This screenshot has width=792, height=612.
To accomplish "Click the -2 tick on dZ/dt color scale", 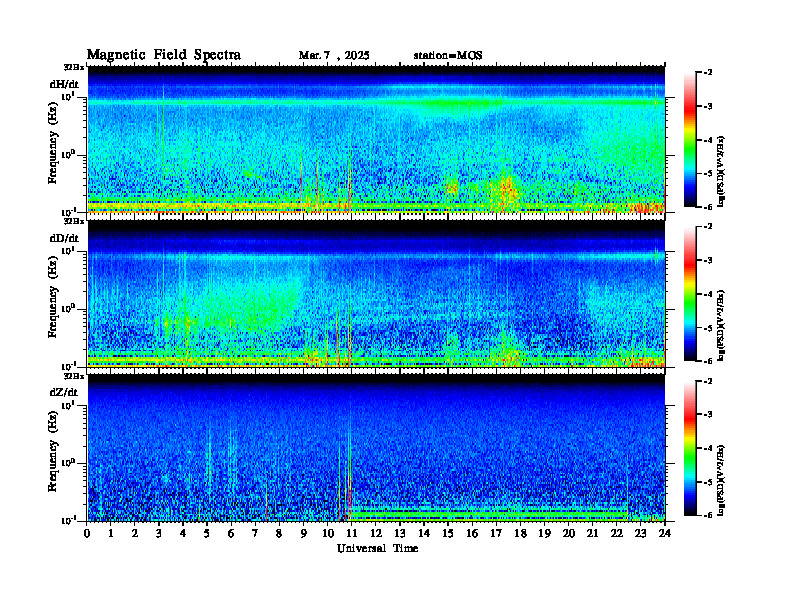I will tap(706, 381).
